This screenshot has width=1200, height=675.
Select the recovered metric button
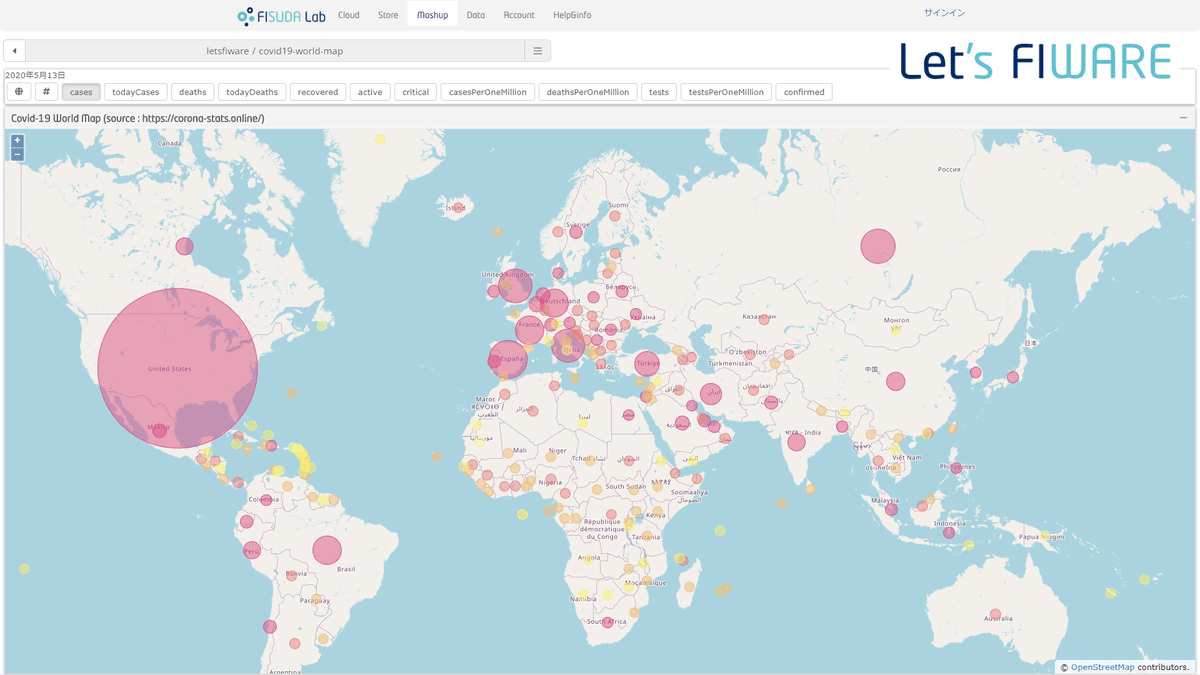click(x=318, y=92)
